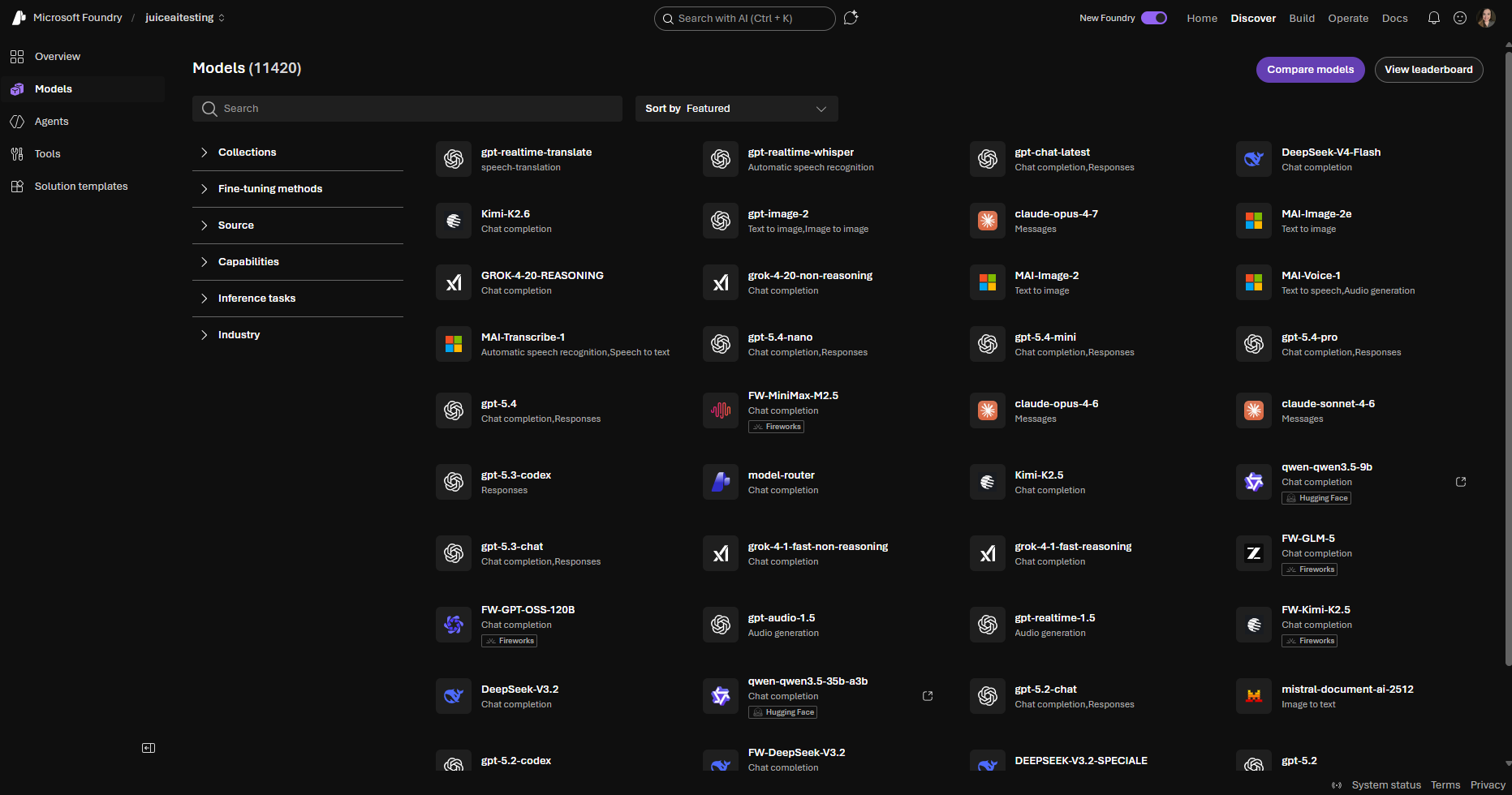Click the Microsoft icon for MAI-Transcribe-1
Screen dimensions: 1512x795
click(454, 344)
